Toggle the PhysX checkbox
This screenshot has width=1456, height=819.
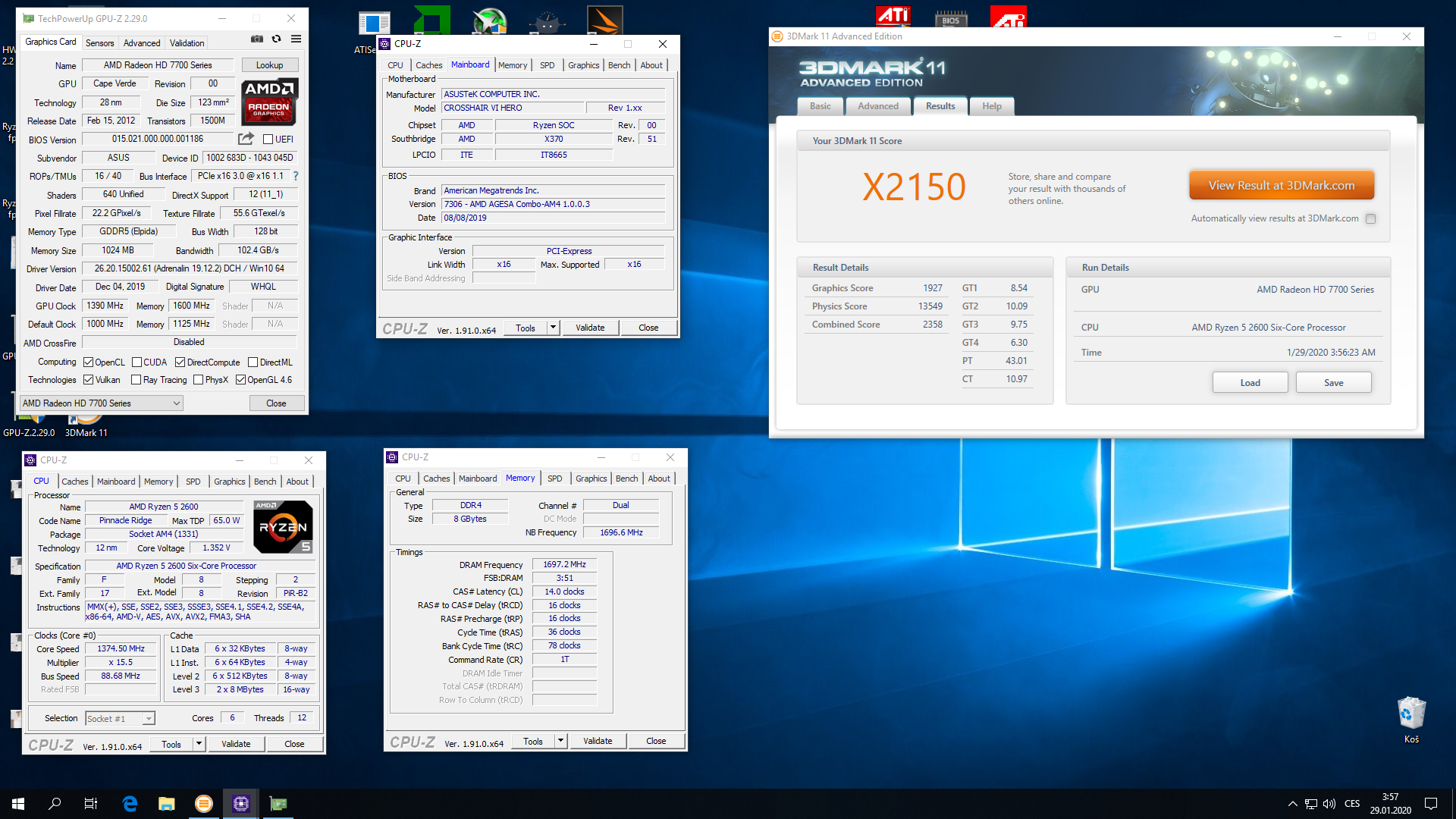coord(198,380)
